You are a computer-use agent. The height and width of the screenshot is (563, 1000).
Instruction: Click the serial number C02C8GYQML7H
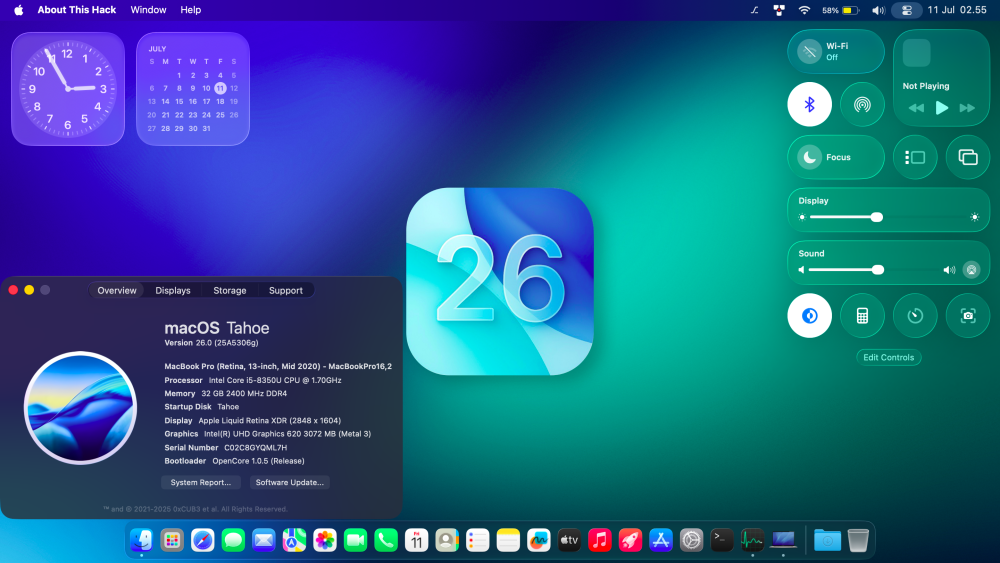click(x=255, y=448)
